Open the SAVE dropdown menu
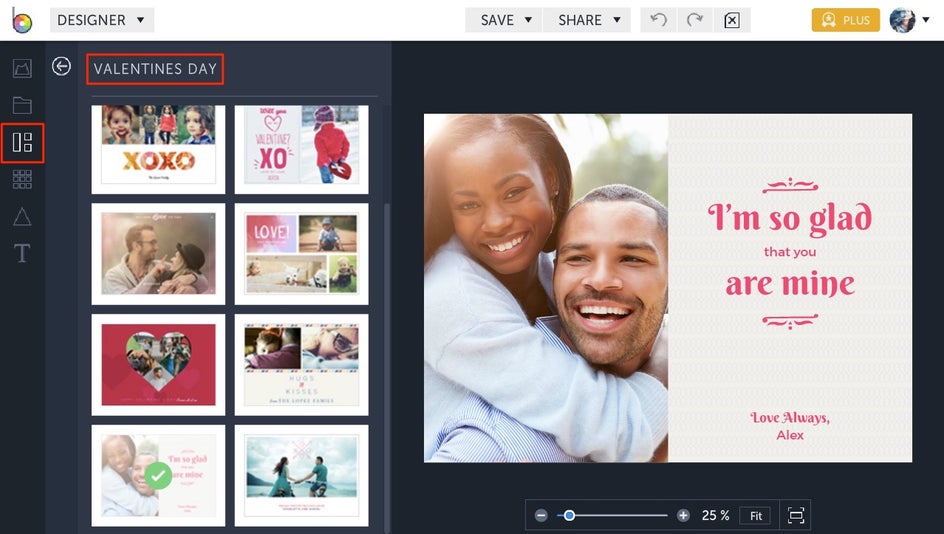The height and width of the screenshot is (534, 944). [x=504, y=20]
